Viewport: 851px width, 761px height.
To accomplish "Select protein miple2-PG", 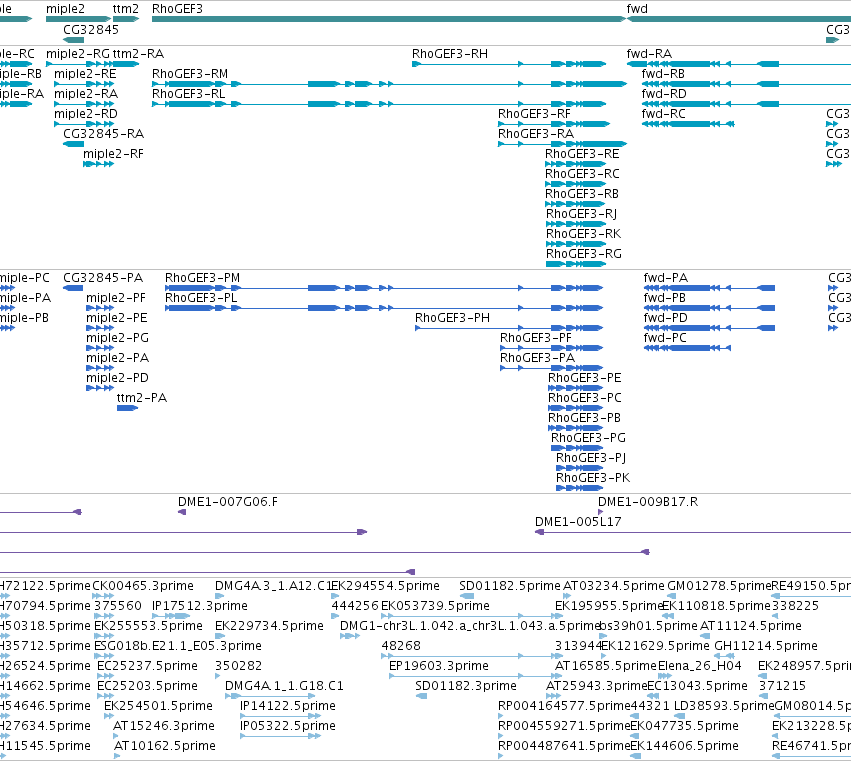I will tap(117, 339).
